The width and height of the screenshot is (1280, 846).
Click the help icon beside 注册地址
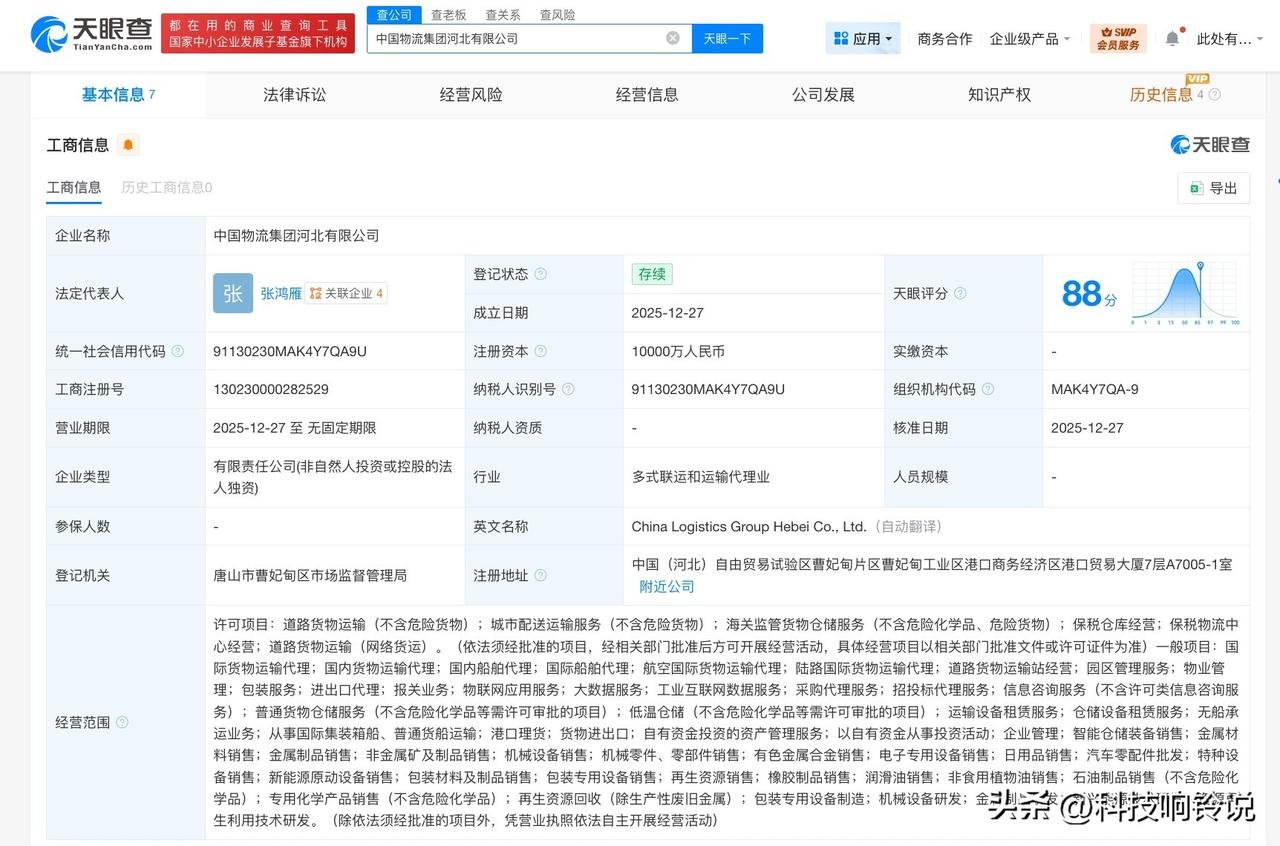click(x=540, y=575)
